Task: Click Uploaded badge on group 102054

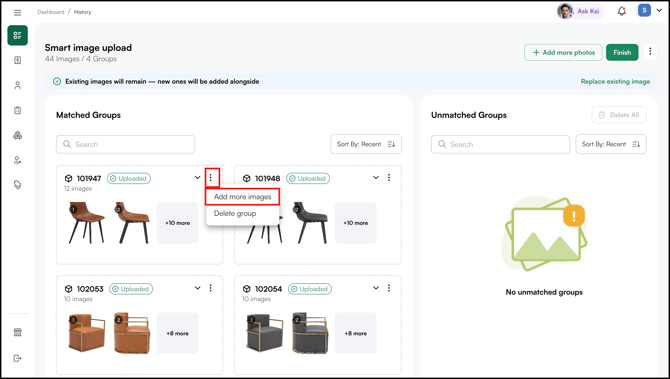Action: [310, 289]
